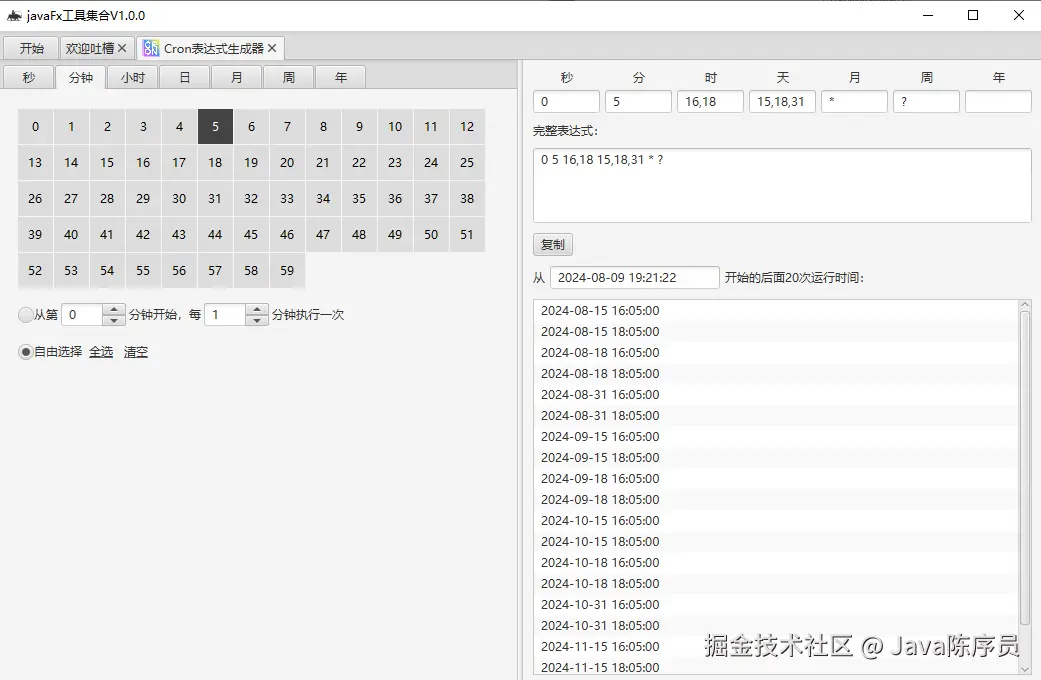The width and height of the screenshot is (1041, 680).
Task: Toggle minute 52 button
Action: click(x=35, y=270)
